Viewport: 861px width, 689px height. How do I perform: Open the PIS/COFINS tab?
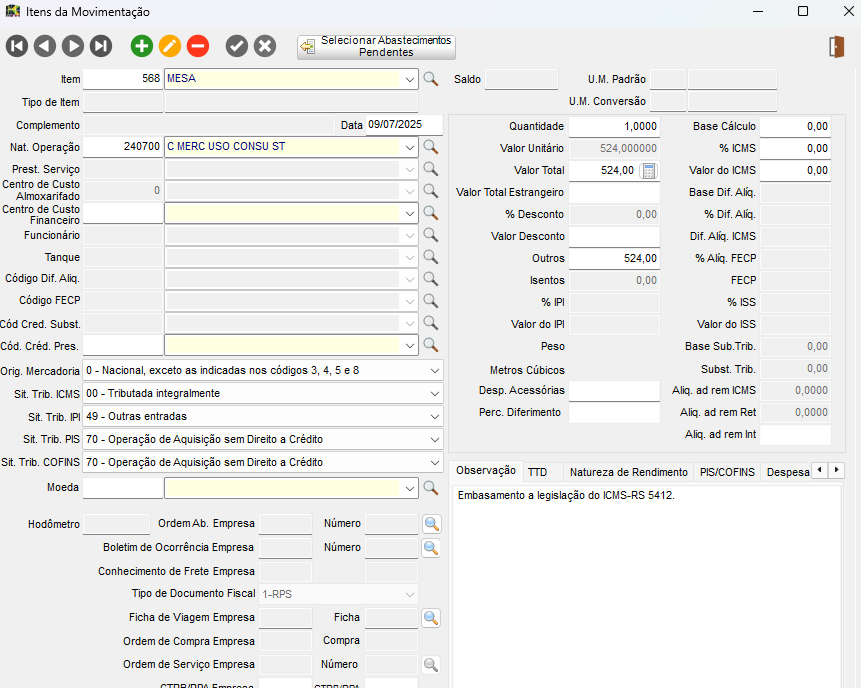coord(727,472)
